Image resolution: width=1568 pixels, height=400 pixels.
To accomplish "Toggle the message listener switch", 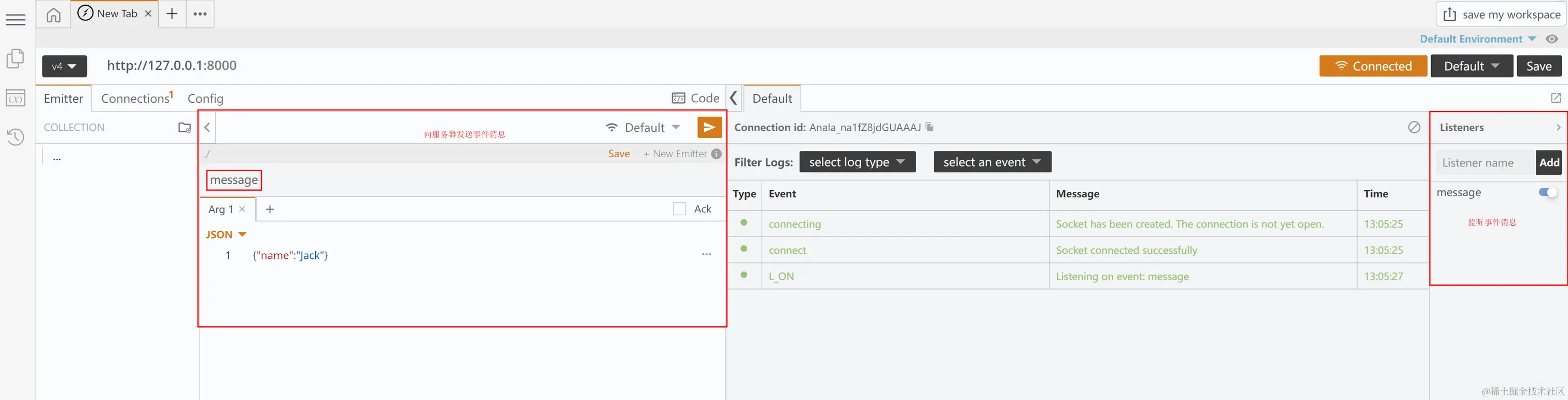I will pos(1547,192).
